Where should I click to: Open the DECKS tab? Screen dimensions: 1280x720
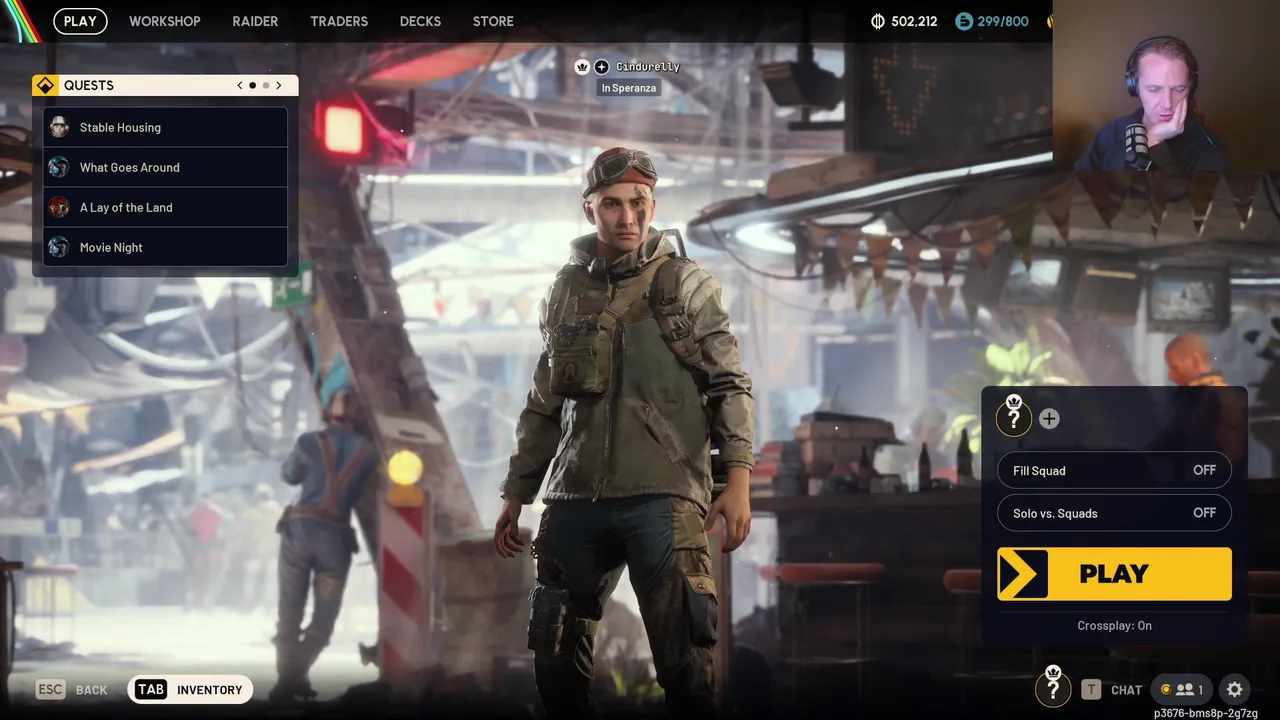420,21
